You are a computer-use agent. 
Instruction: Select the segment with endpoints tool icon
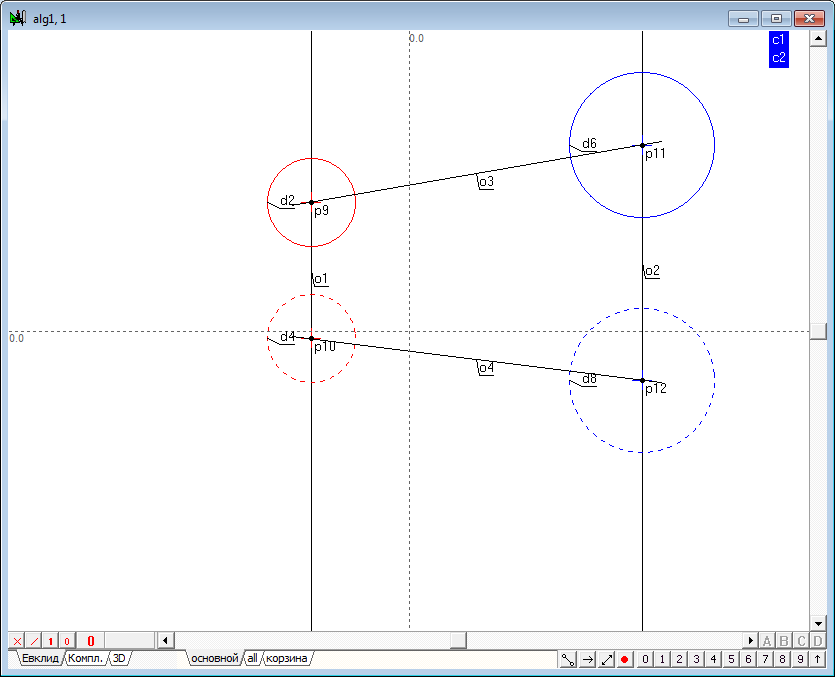(x=568, y=659)
